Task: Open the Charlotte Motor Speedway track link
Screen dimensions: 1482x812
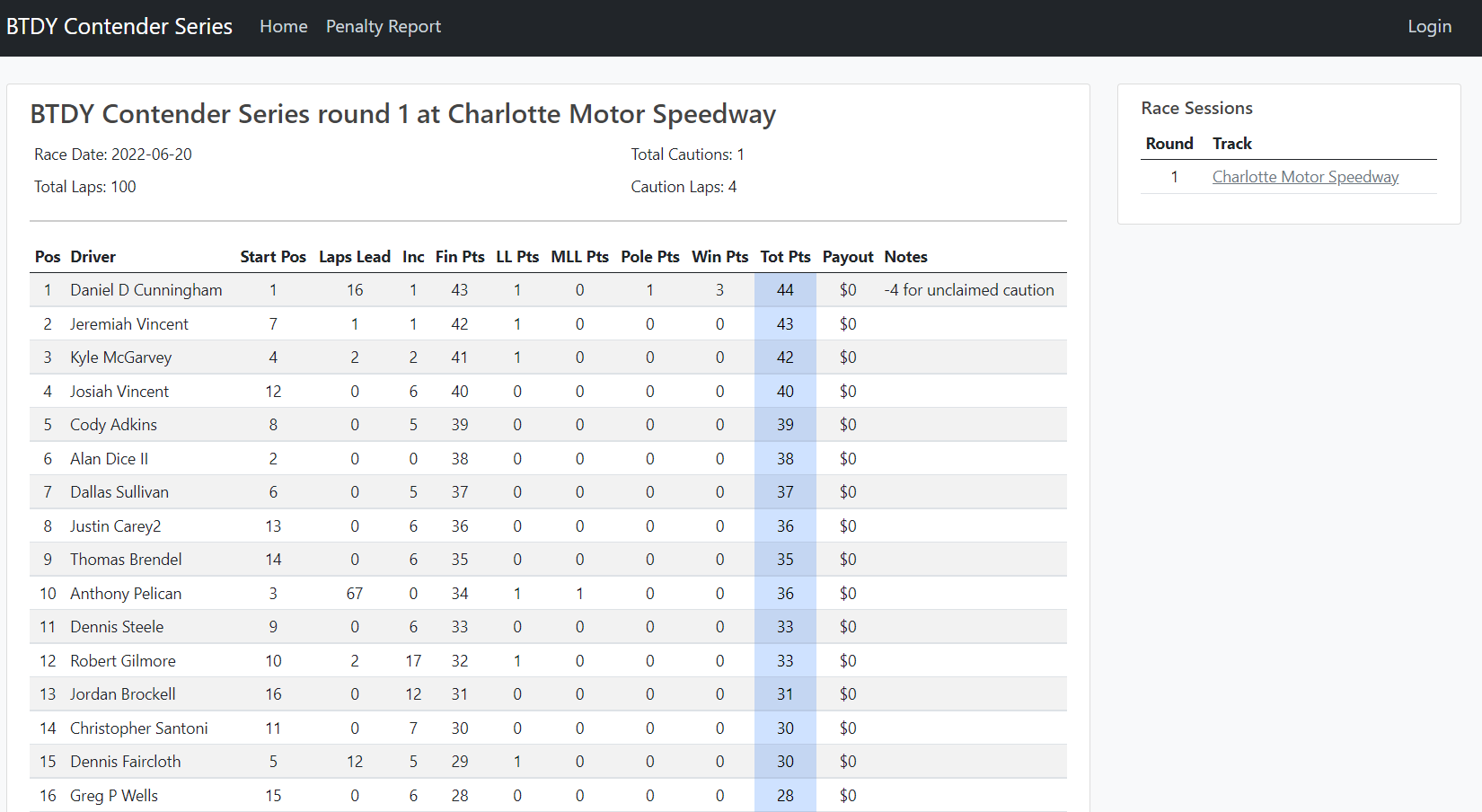Action: 1305,176
